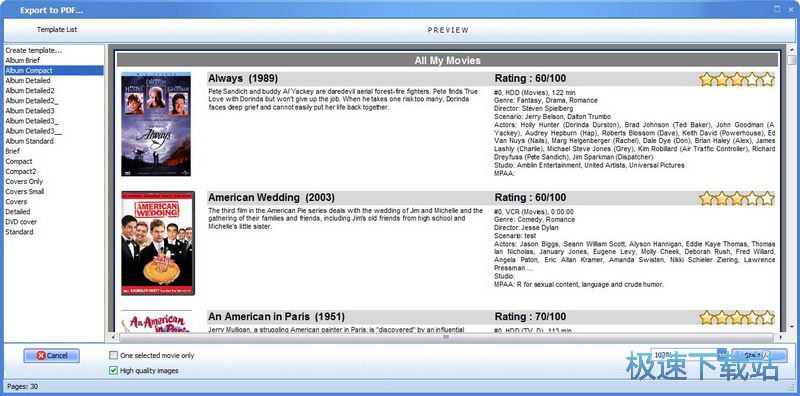Maximize the Export to PDF window
Image resolution: width=800 pixels, height=396 pixels.
point(777,9)
